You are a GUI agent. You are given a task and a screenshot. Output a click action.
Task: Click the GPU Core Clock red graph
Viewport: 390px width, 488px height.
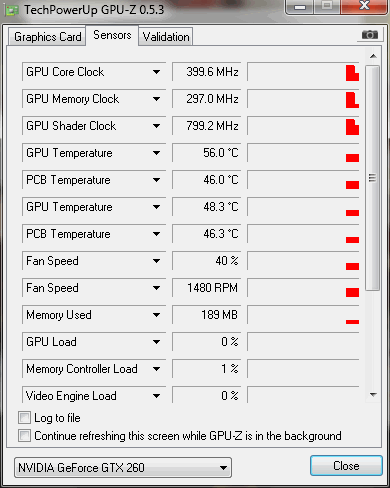(303, 72)
